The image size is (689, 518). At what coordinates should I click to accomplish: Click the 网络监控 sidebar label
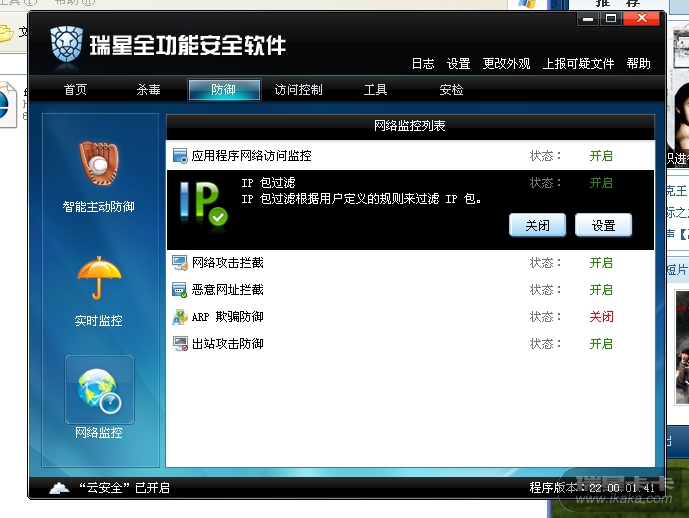pyautogui.click(x=98, y=433)
